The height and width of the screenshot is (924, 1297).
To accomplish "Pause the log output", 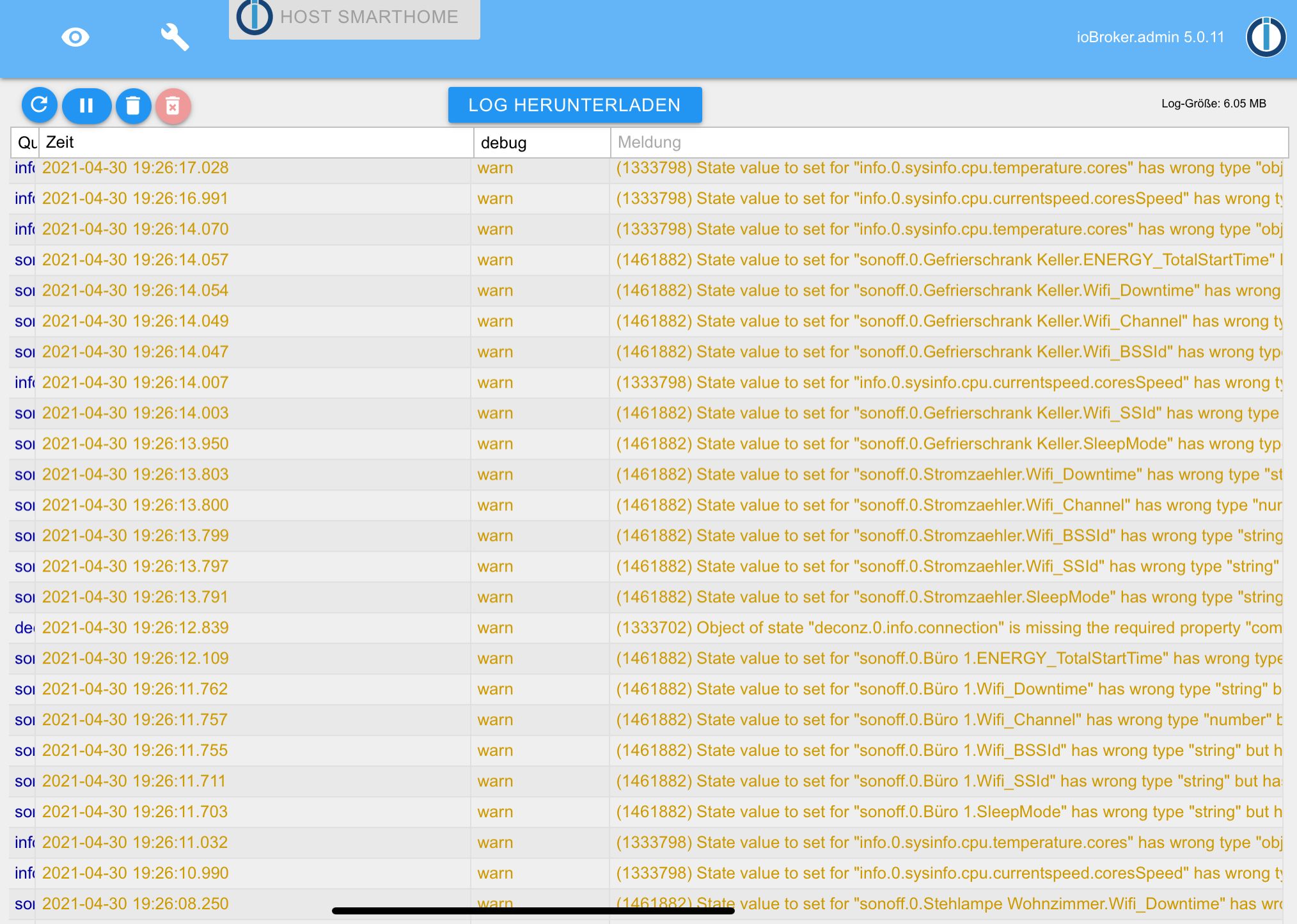I will coord(86,106).
